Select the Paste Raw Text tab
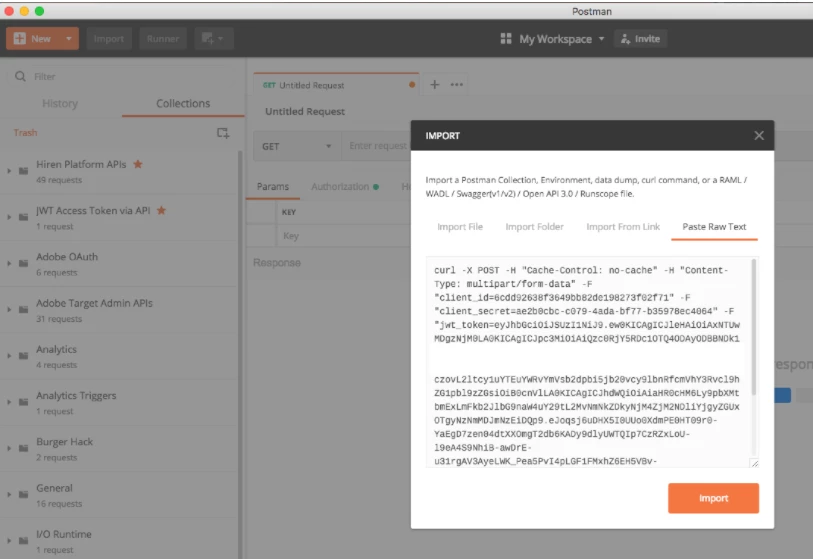This screenshot has height=559, width=813. [714, 227]
